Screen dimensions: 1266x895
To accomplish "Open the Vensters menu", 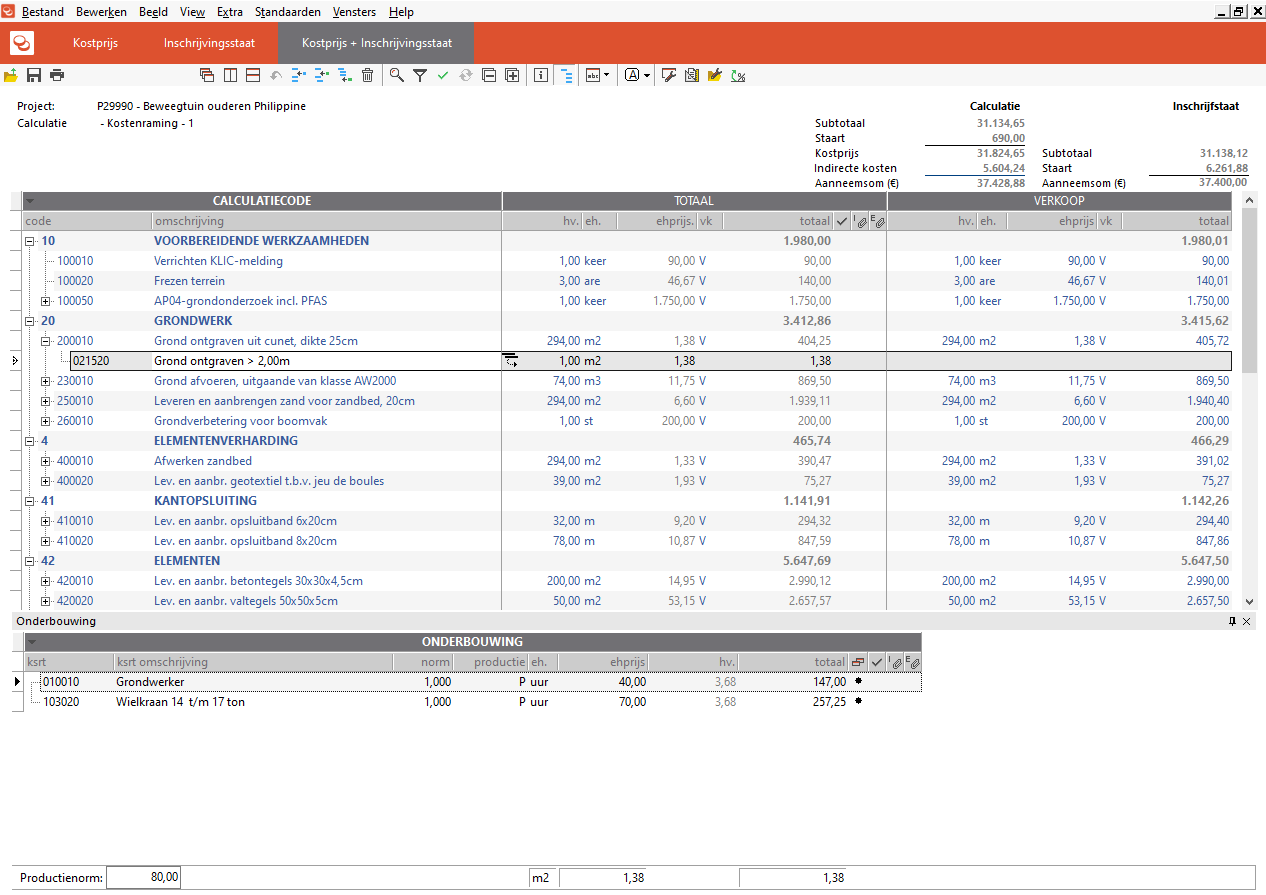I will pyautogui.click(x=355, y=12).
